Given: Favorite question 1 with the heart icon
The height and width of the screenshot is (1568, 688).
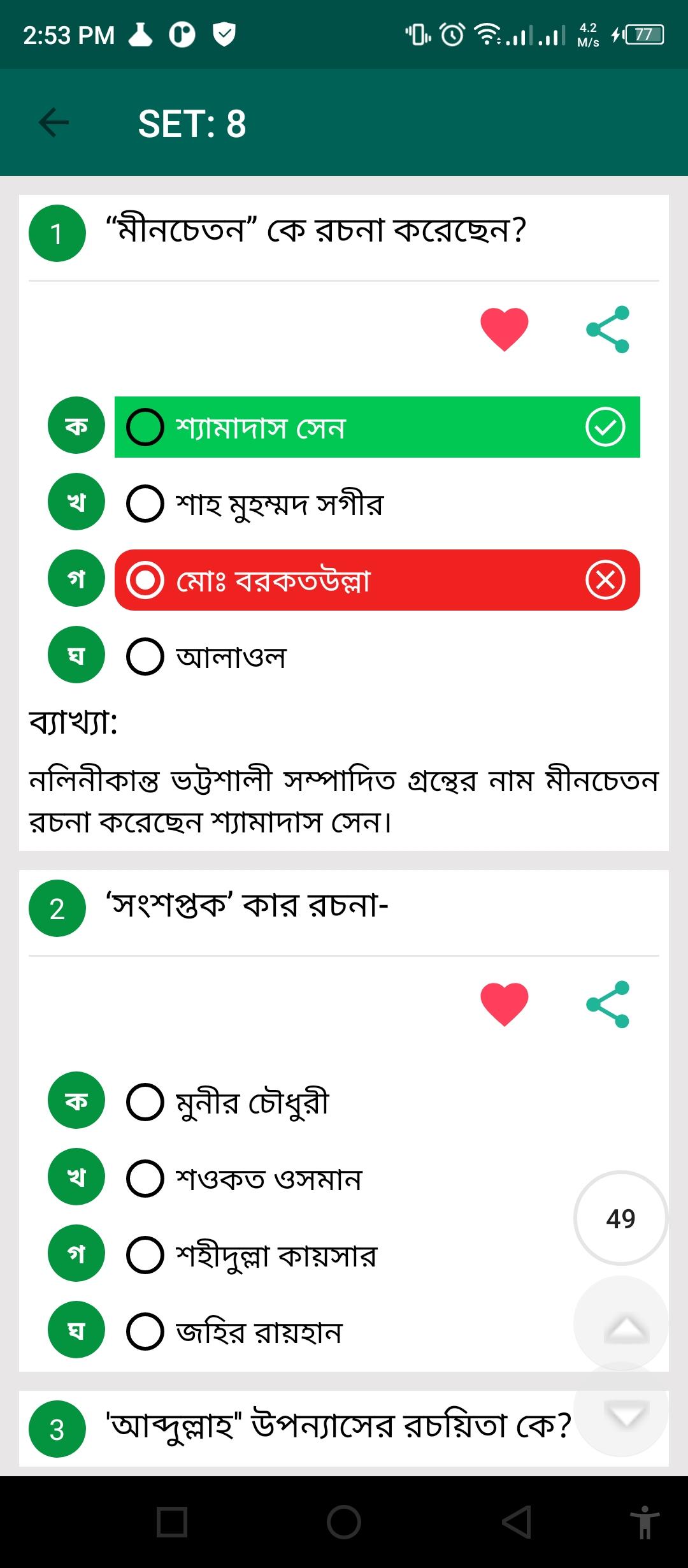Looking at the screenshot, I should tap(505, 329).
